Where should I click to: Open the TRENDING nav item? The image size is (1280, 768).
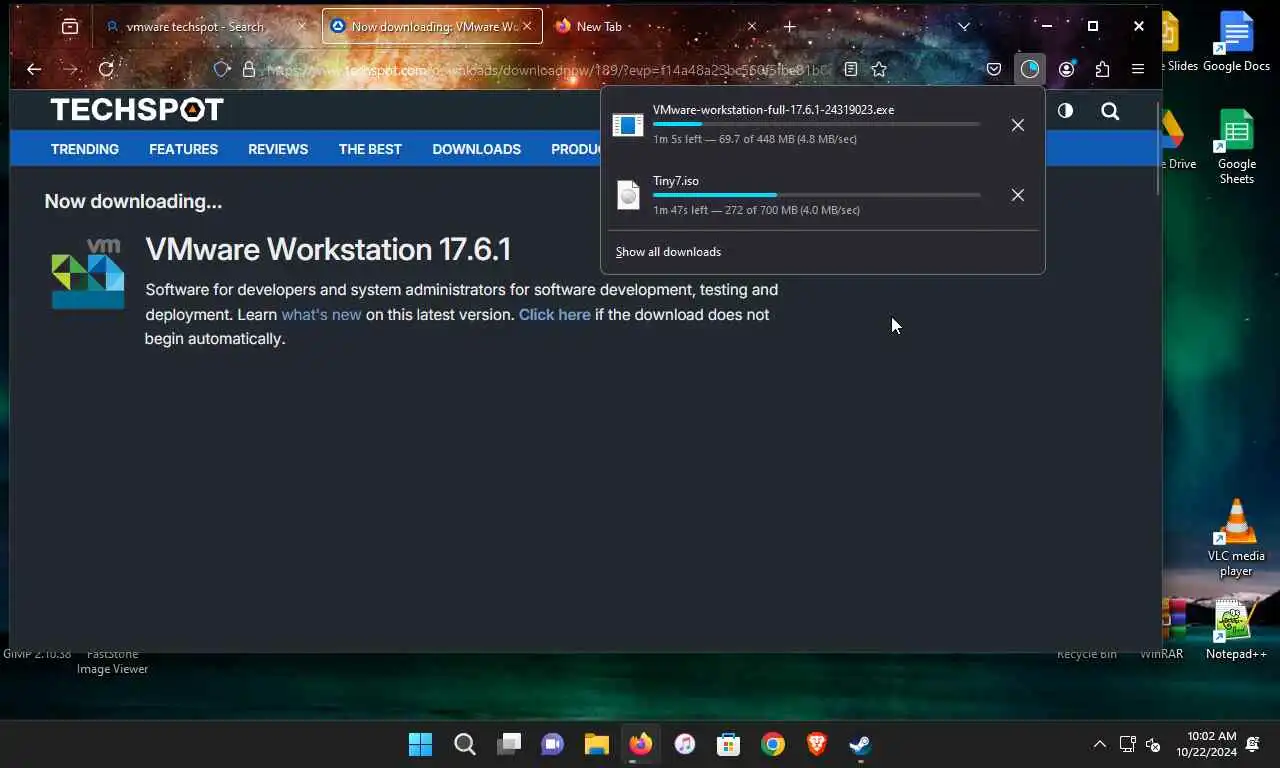coord(85,149)
